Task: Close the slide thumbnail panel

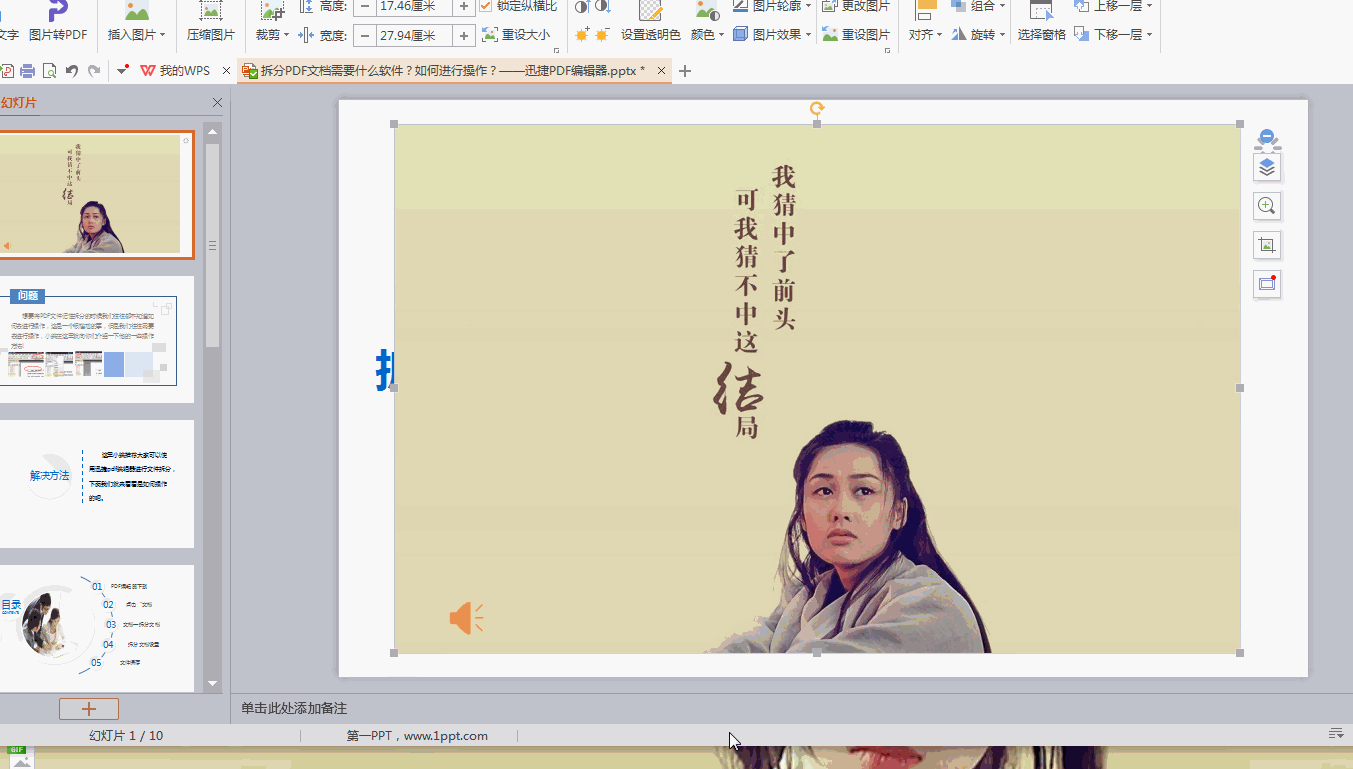Action: [x=218, y=103]
